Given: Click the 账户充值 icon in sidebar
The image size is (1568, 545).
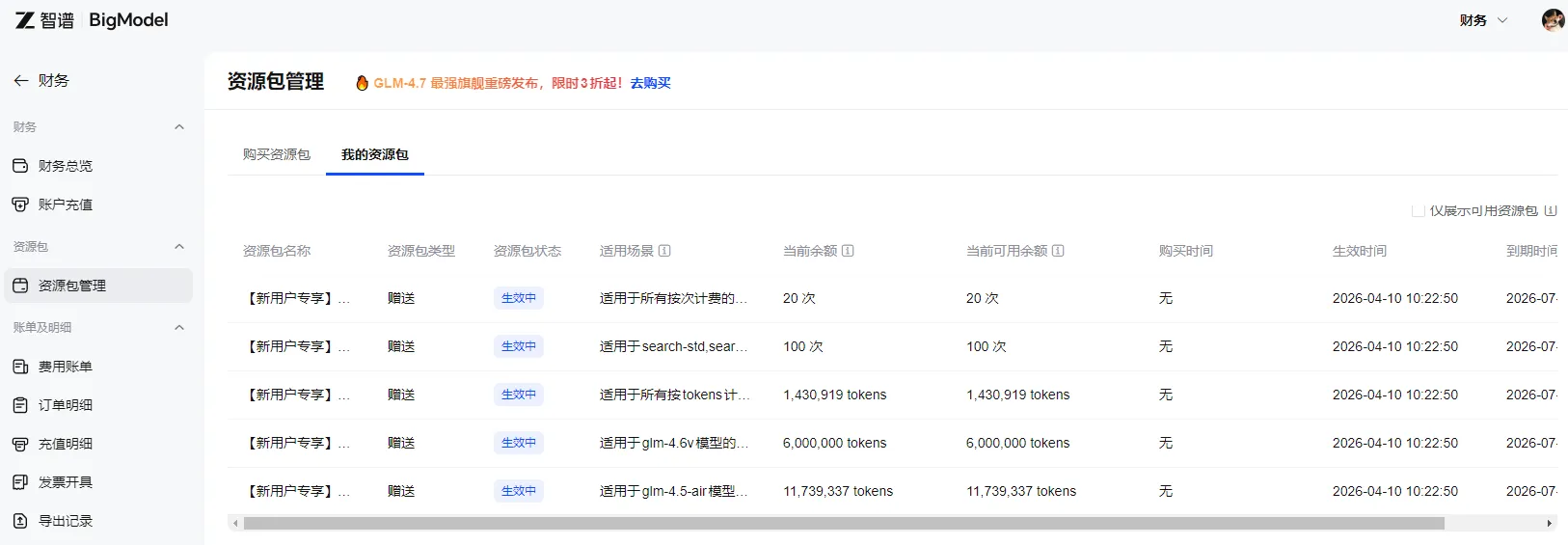Looking at the screenshot, I should point(20,204).
